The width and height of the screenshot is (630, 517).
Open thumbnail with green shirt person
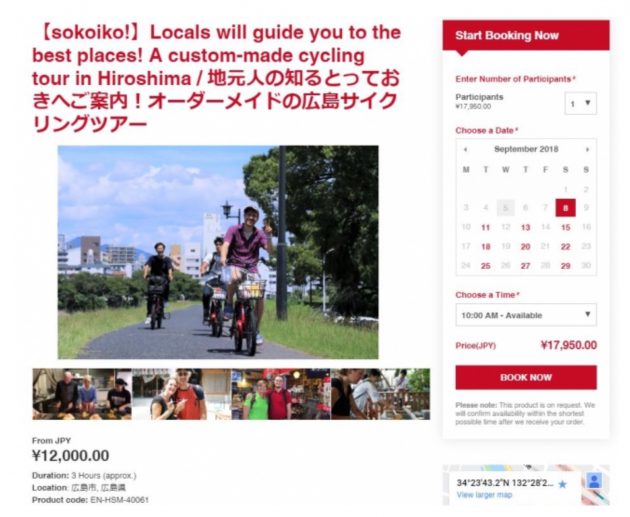pos(281,394)
